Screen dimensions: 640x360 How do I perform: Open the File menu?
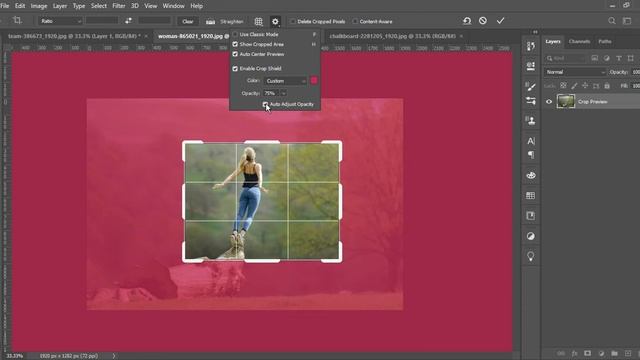click(x=4, y=6)
